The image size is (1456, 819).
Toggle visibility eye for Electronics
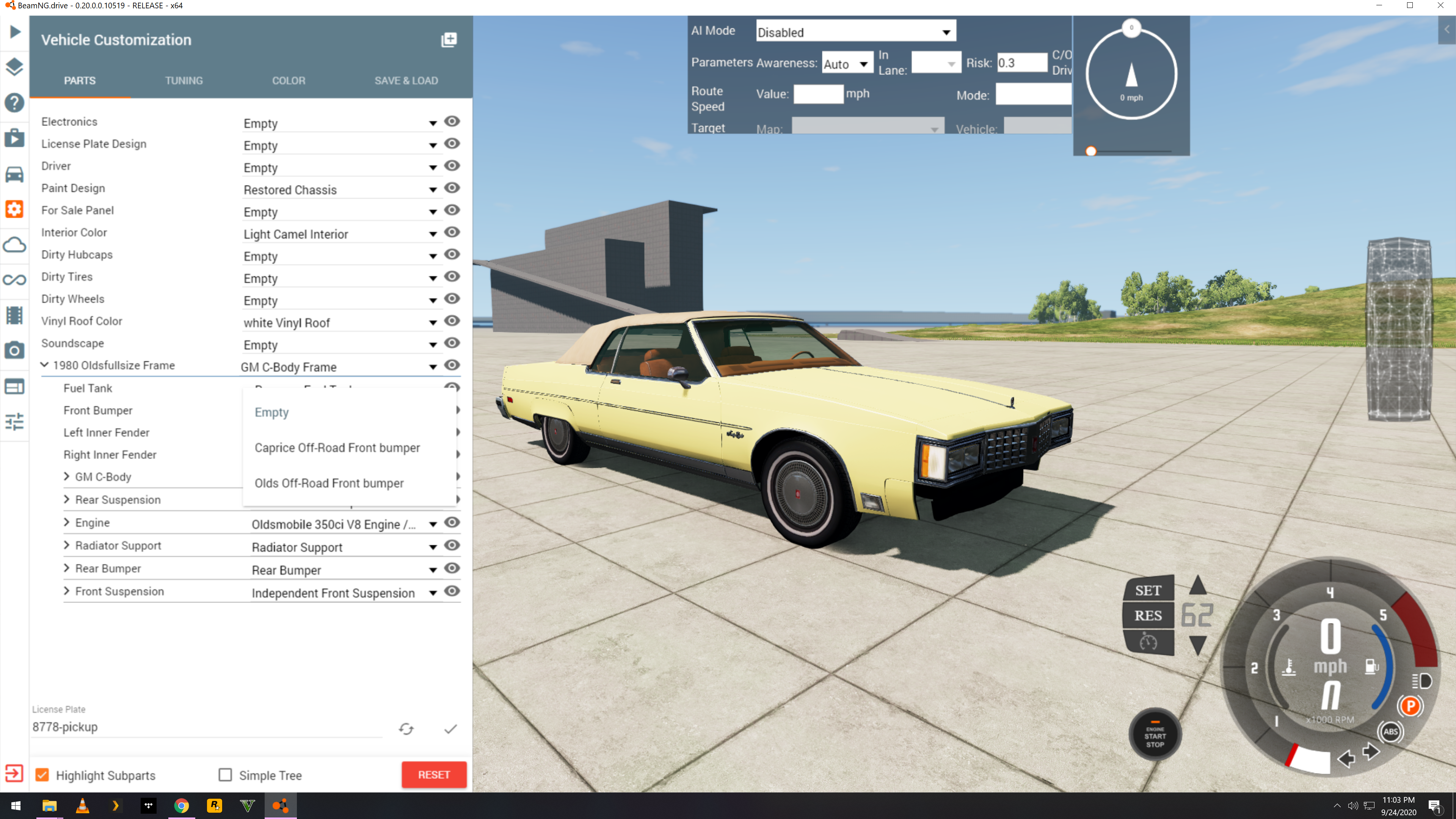tap(452, 121)
